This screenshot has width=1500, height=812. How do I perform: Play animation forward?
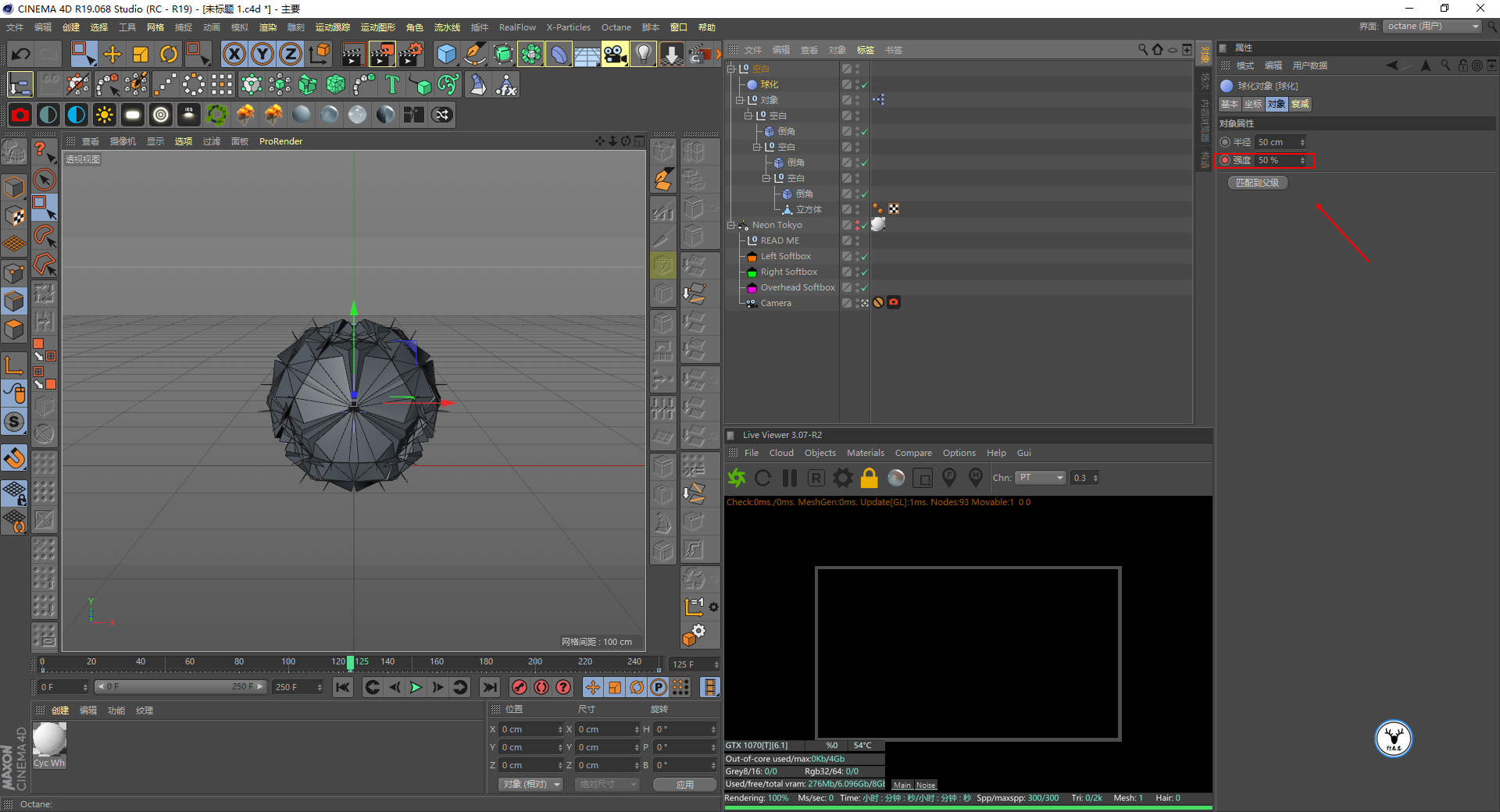pos(416,687)
